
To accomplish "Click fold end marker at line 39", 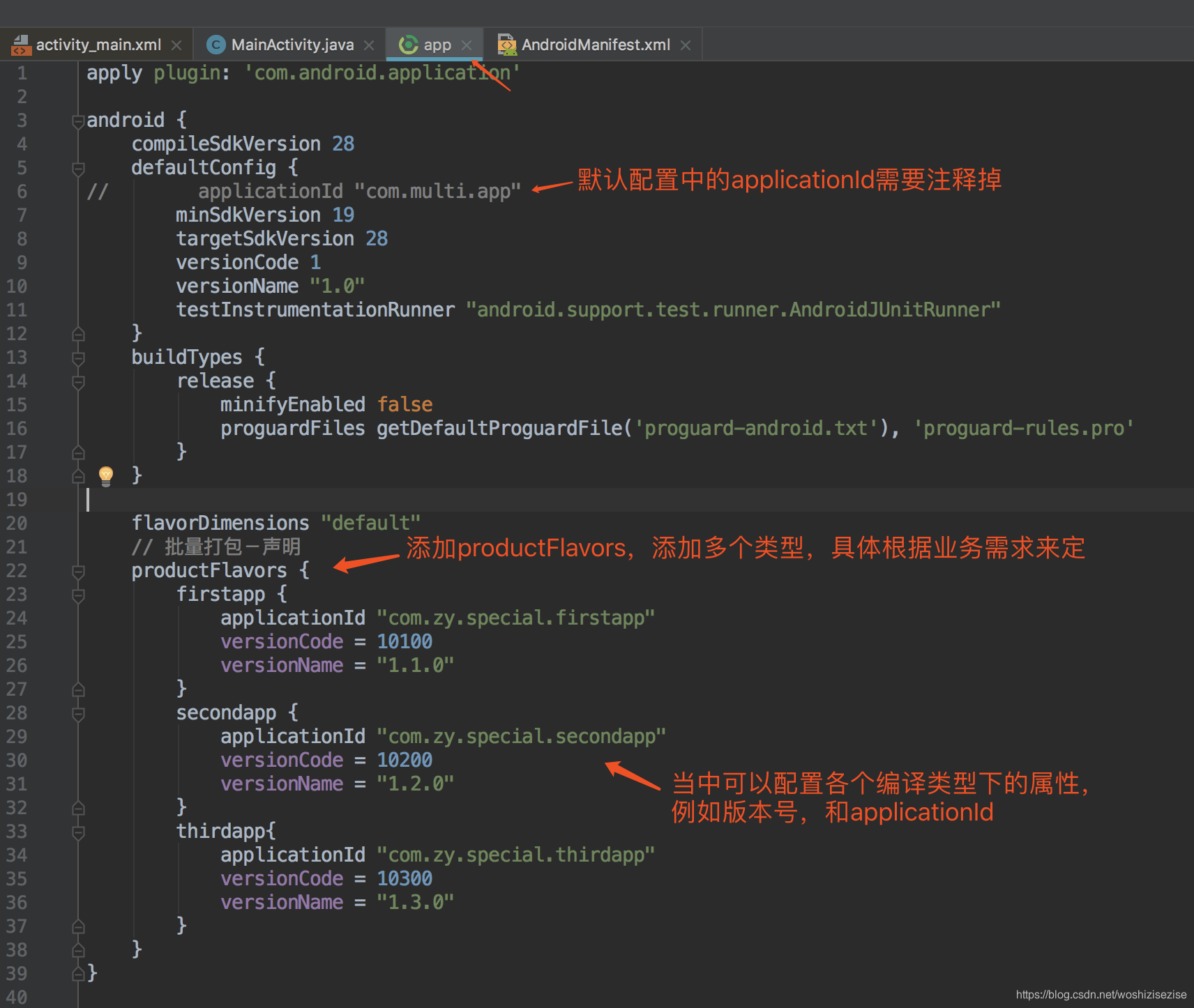I will (78, 974).
